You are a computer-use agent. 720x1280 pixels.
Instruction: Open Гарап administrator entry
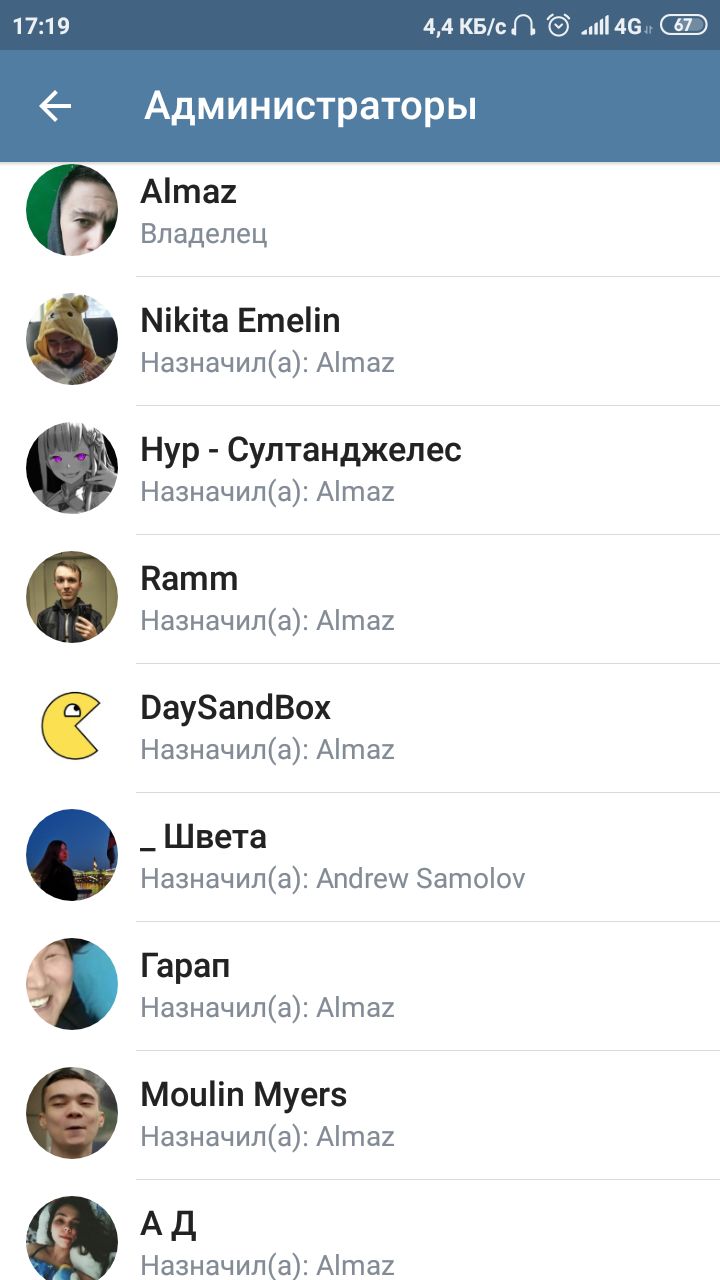(x=360, y=986)
